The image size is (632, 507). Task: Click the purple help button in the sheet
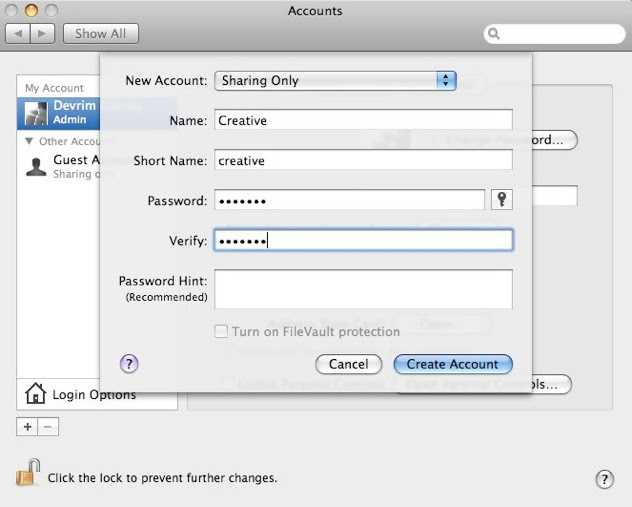(x=129, y=364)
